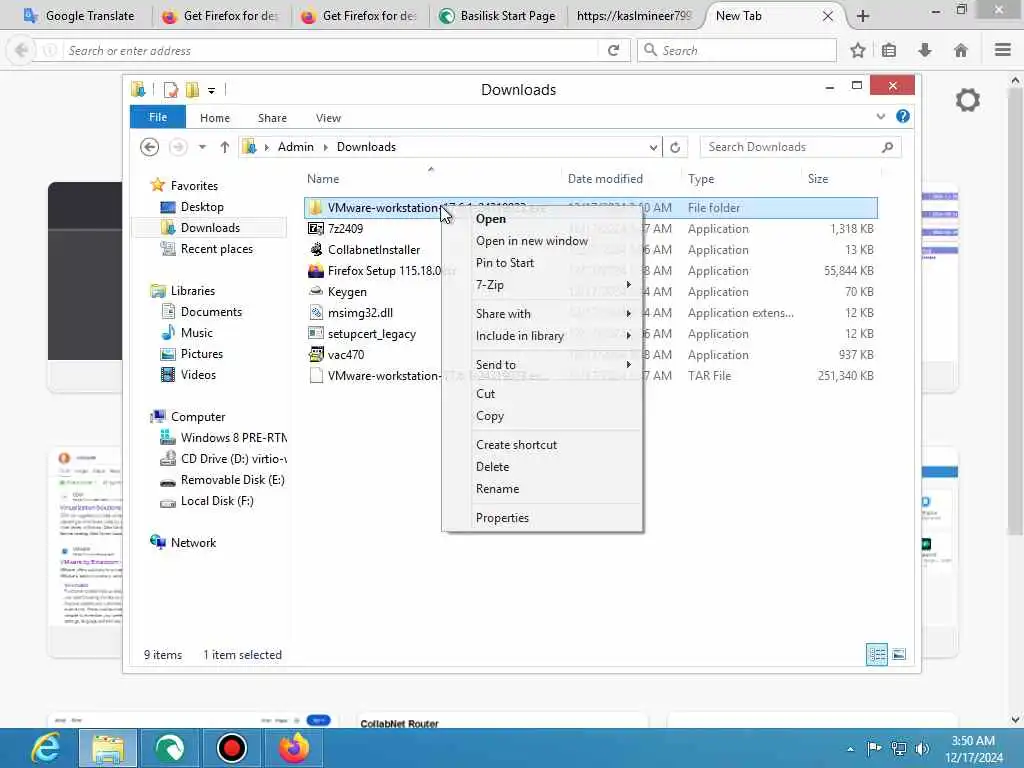Viewport: 1024px width, 768px height.
Task: Go back in Explorer navigation
Action: point(150,147)
